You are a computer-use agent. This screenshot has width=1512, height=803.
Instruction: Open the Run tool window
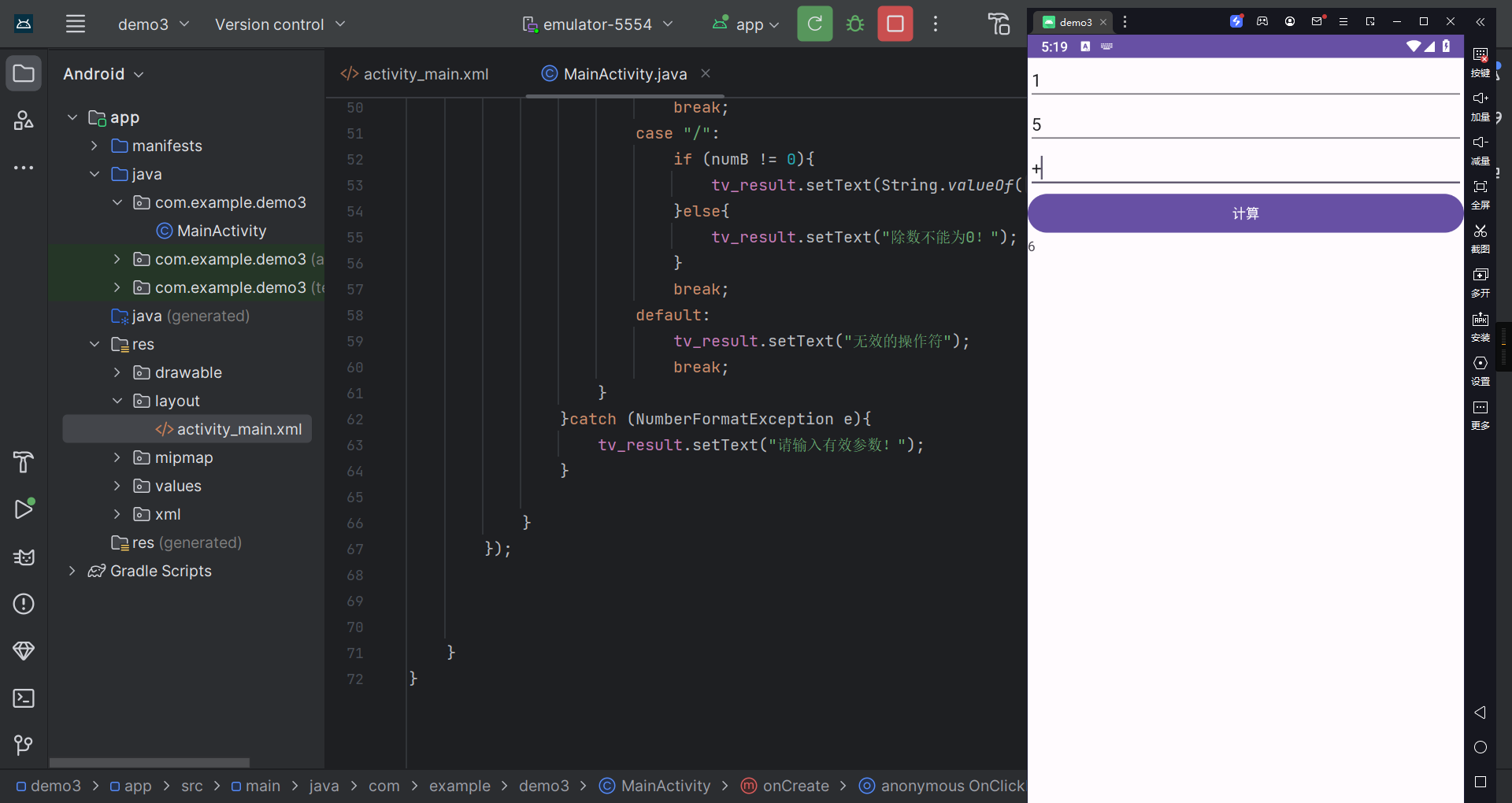(24, 509)
